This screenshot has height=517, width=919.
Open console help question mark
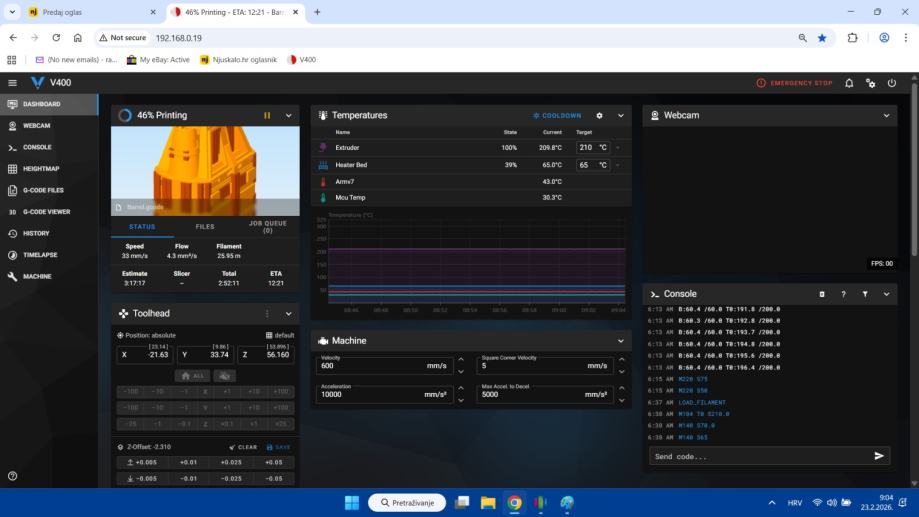pos(843,294)
